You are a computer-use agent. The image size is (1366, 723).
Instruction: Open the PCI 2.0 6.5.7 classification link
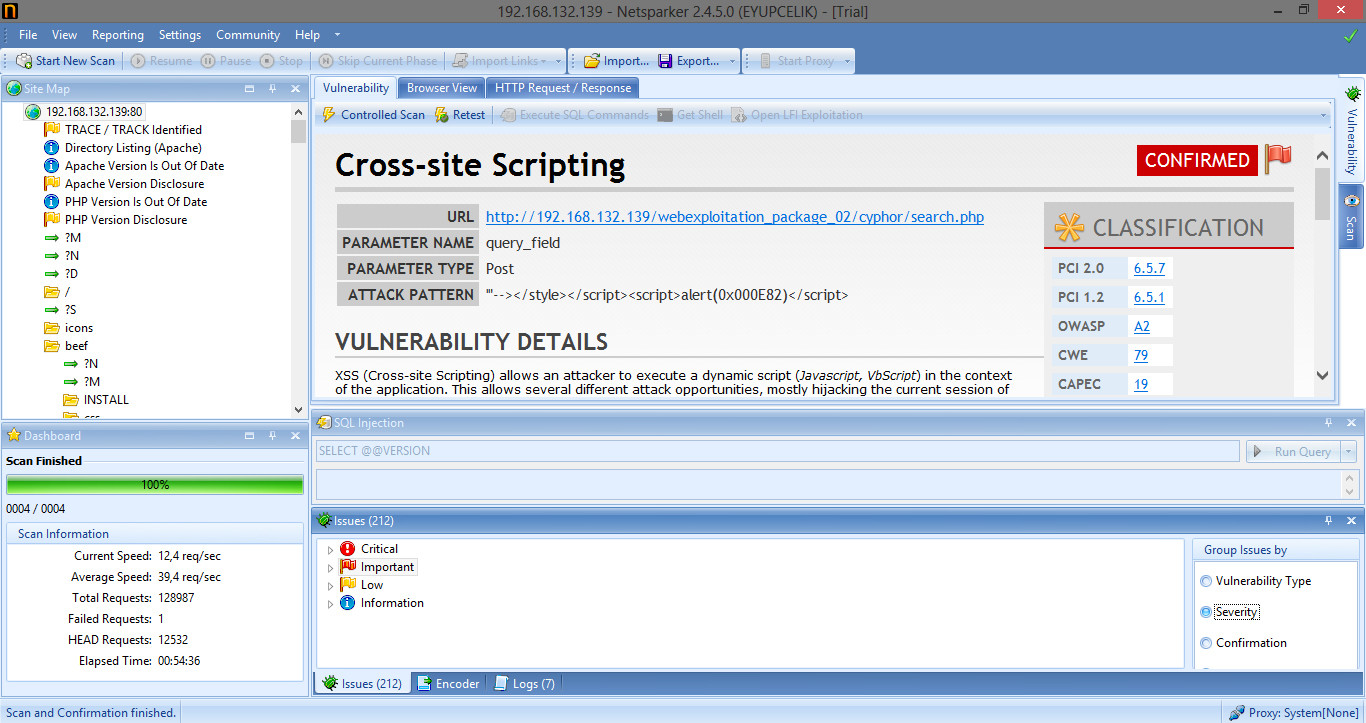[x=1149, y=268]
